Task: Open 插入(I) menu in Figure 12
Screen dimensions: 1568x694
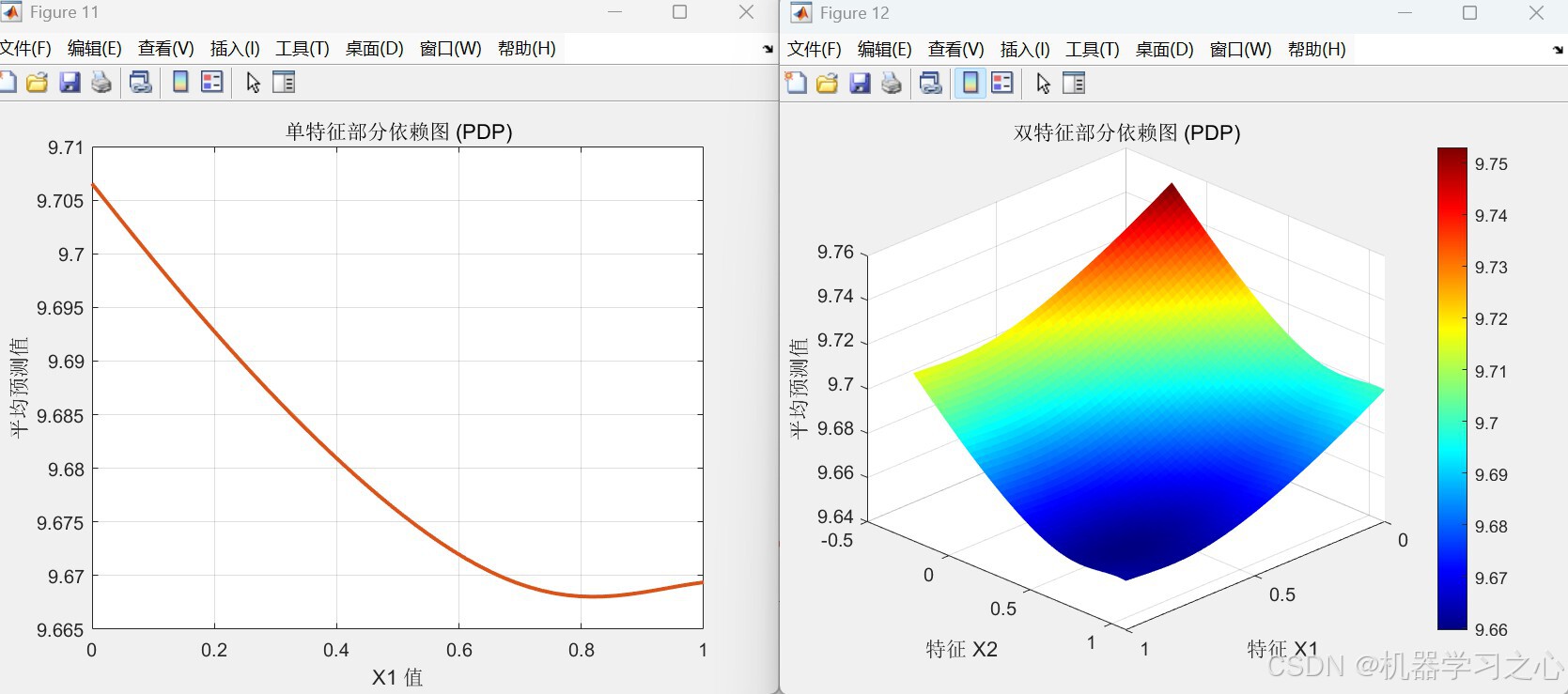Action: click(1025, 50)
